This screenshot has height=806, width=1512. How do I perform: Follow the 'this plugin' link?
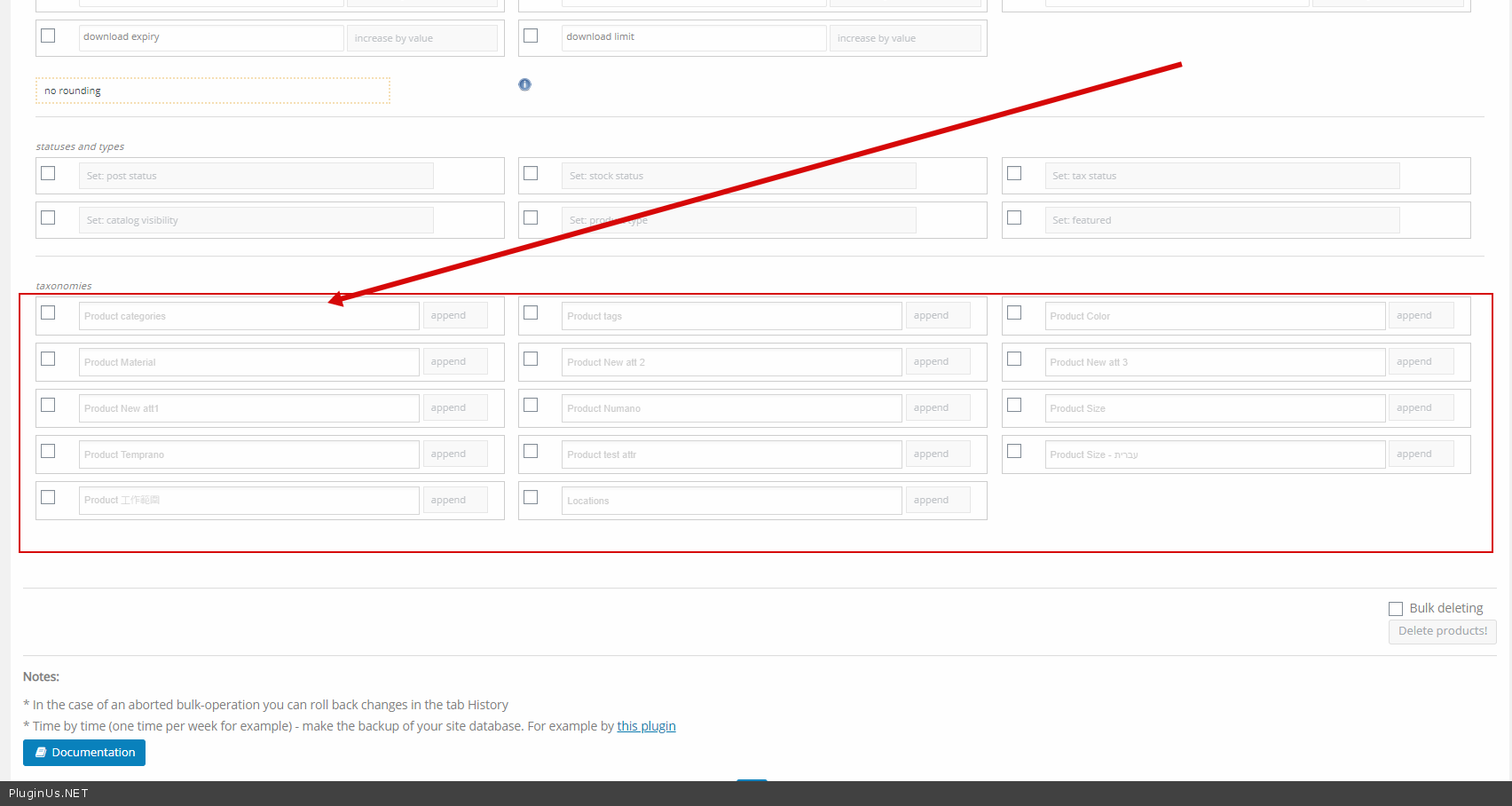point(647,726)
